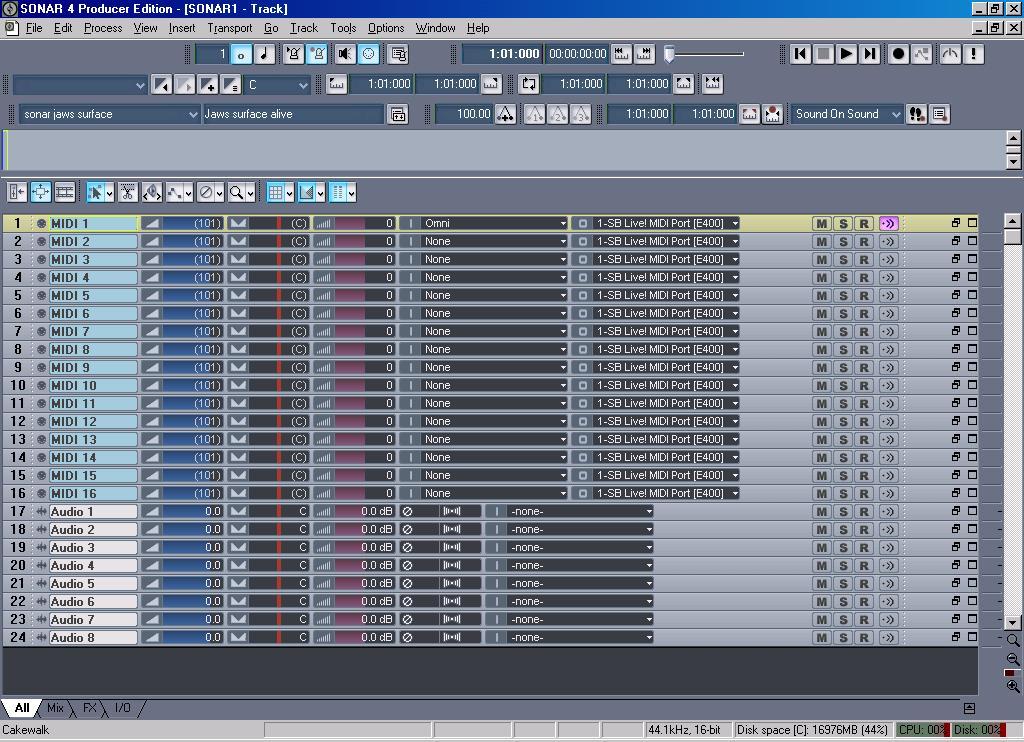Adjust Audio 7 pan slider showing C
Screen dimensions: 1024x742
tap(279, 619)
